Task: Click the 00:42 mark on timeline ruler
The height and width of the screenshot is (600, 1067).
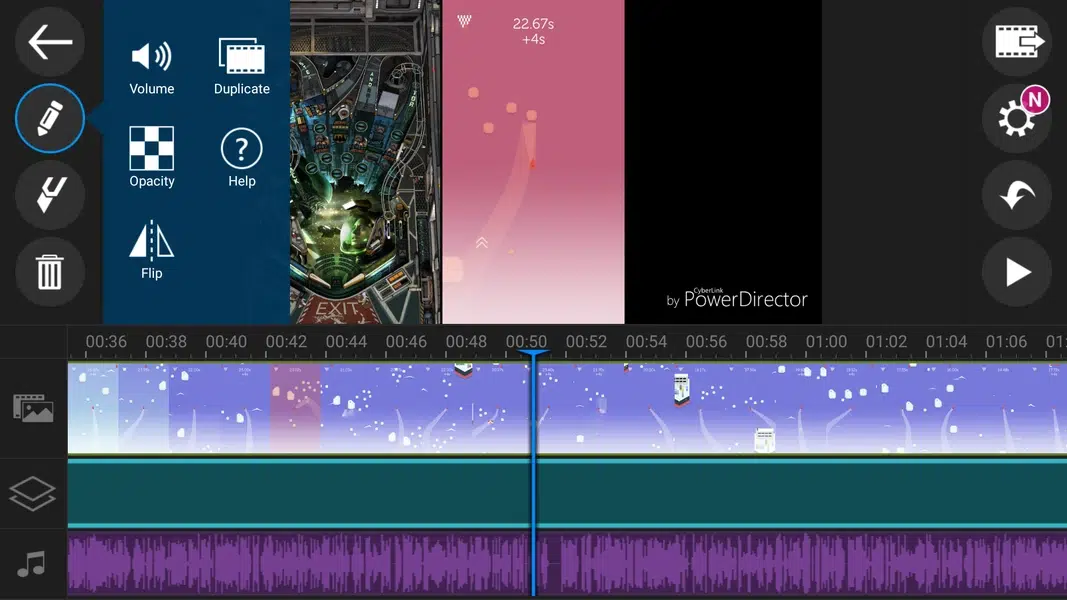Action: pyautogui.click(x=287, y=341)
